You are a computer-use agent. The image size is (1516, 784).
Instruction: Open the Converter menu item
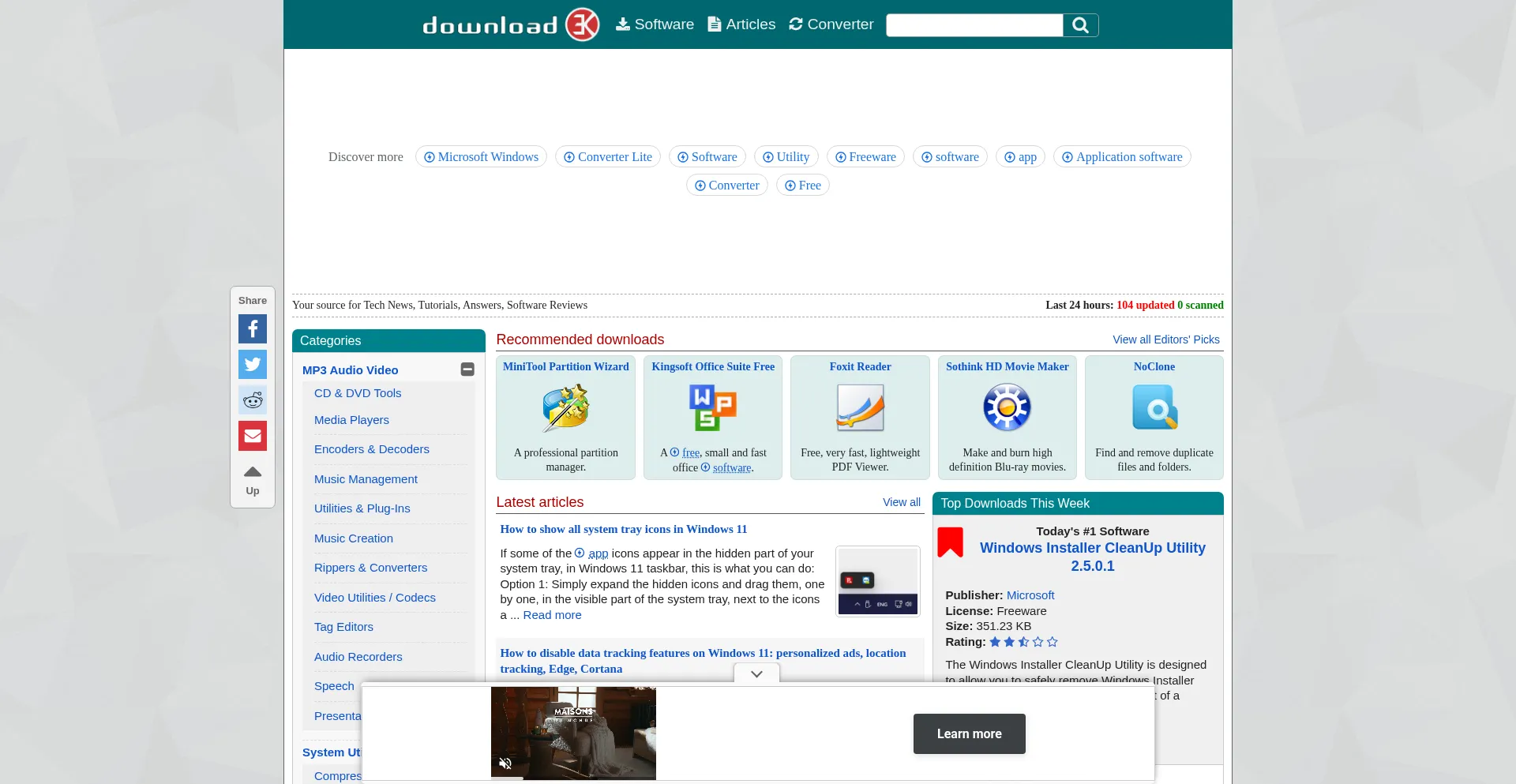(x=831, y=24)
